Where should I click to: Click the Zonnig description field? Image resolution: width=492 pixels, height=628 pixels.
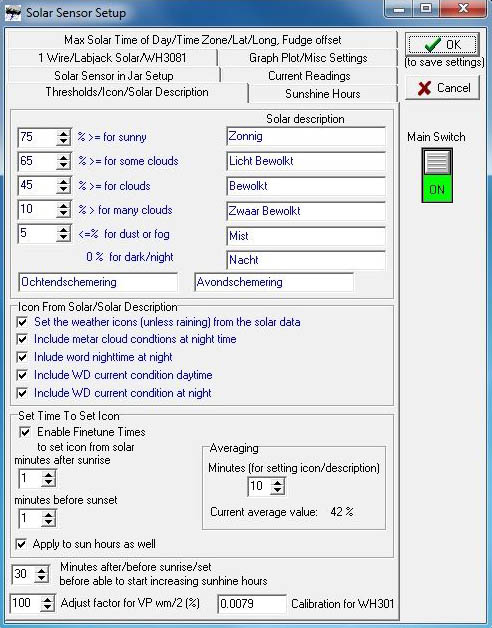click(x=306, y=137)
